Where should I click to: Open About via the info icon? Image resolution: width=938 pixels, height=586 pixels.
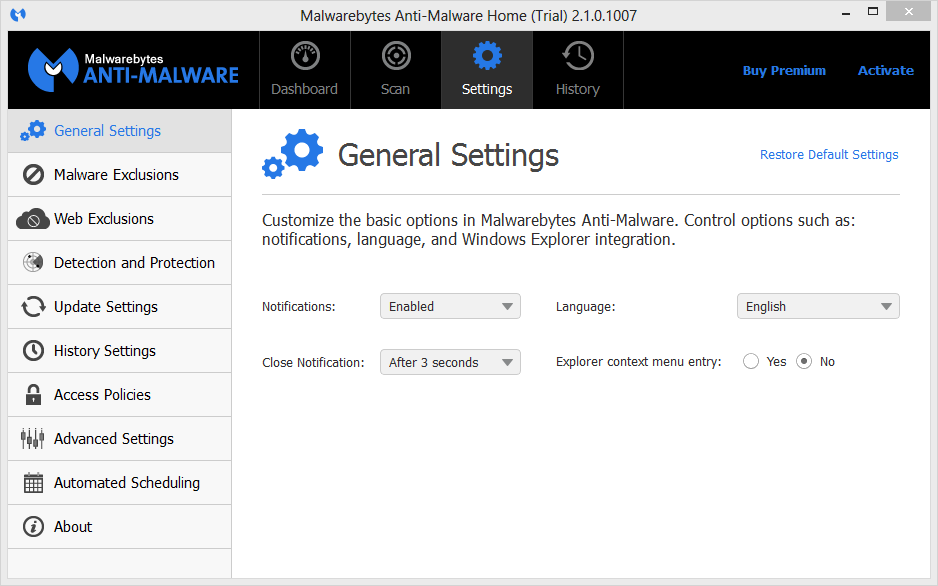tap(33, 527)
